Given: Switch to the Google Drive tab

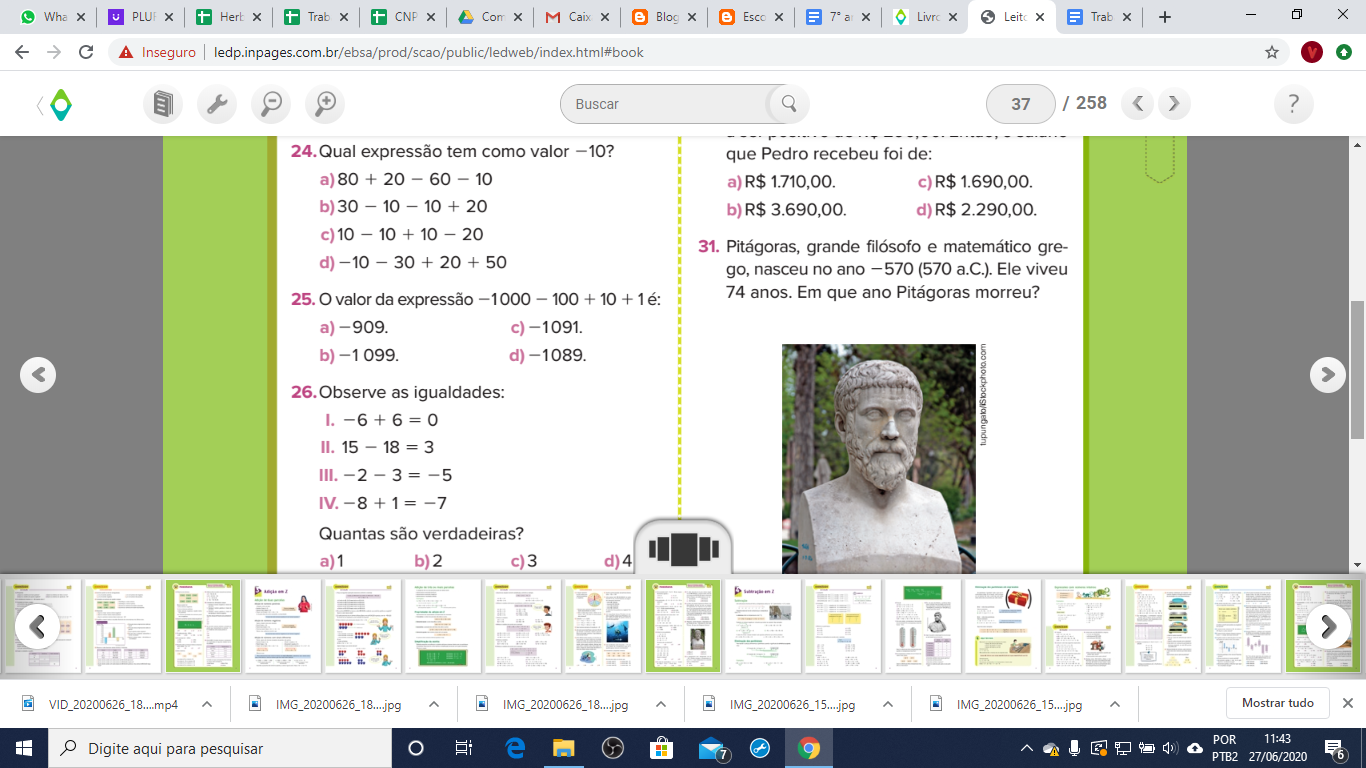Looking at the screenshot, I should click(488, 17).
